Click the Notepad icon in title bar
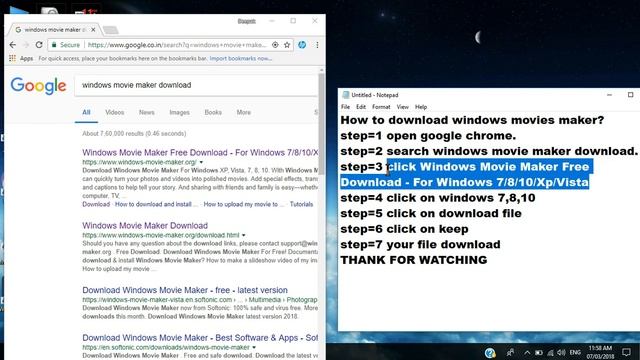Screen dimensions: 640x360 click(x=346, y=95)
